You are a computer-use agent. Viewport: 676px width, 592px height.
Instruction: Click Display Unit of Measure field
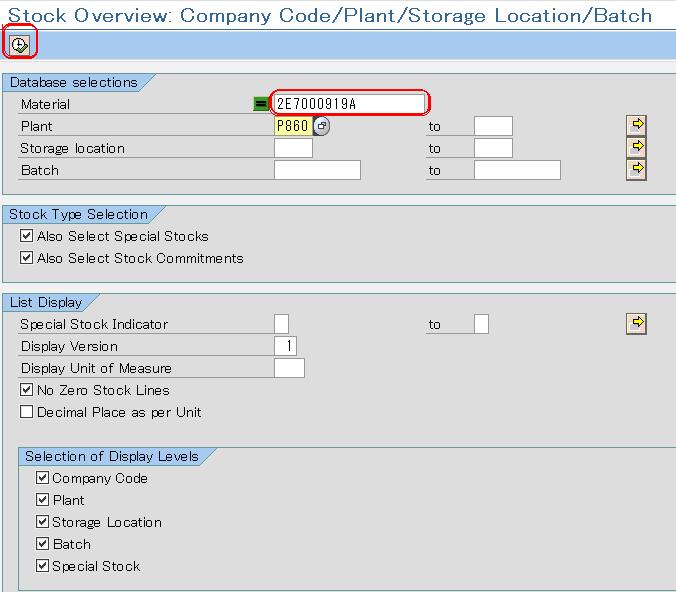289,368
